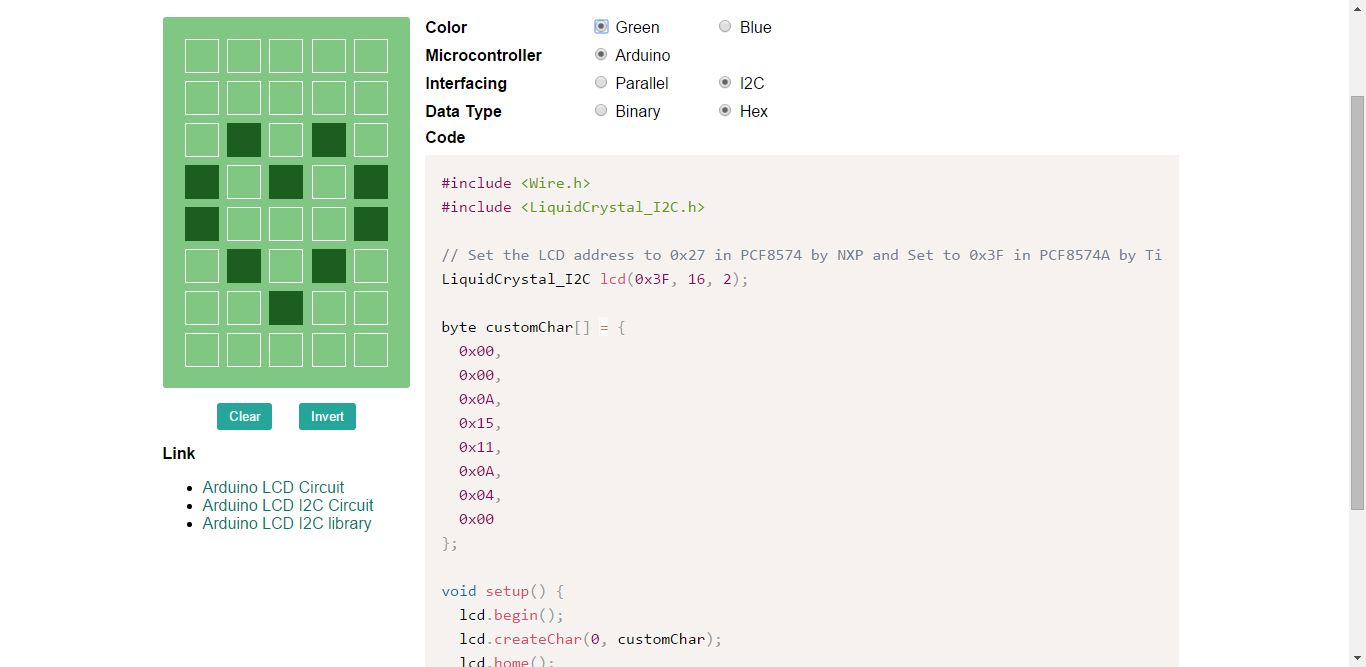
Task: Turn off the dark pixel in row 4, column 3
Action: pos(286,182)
